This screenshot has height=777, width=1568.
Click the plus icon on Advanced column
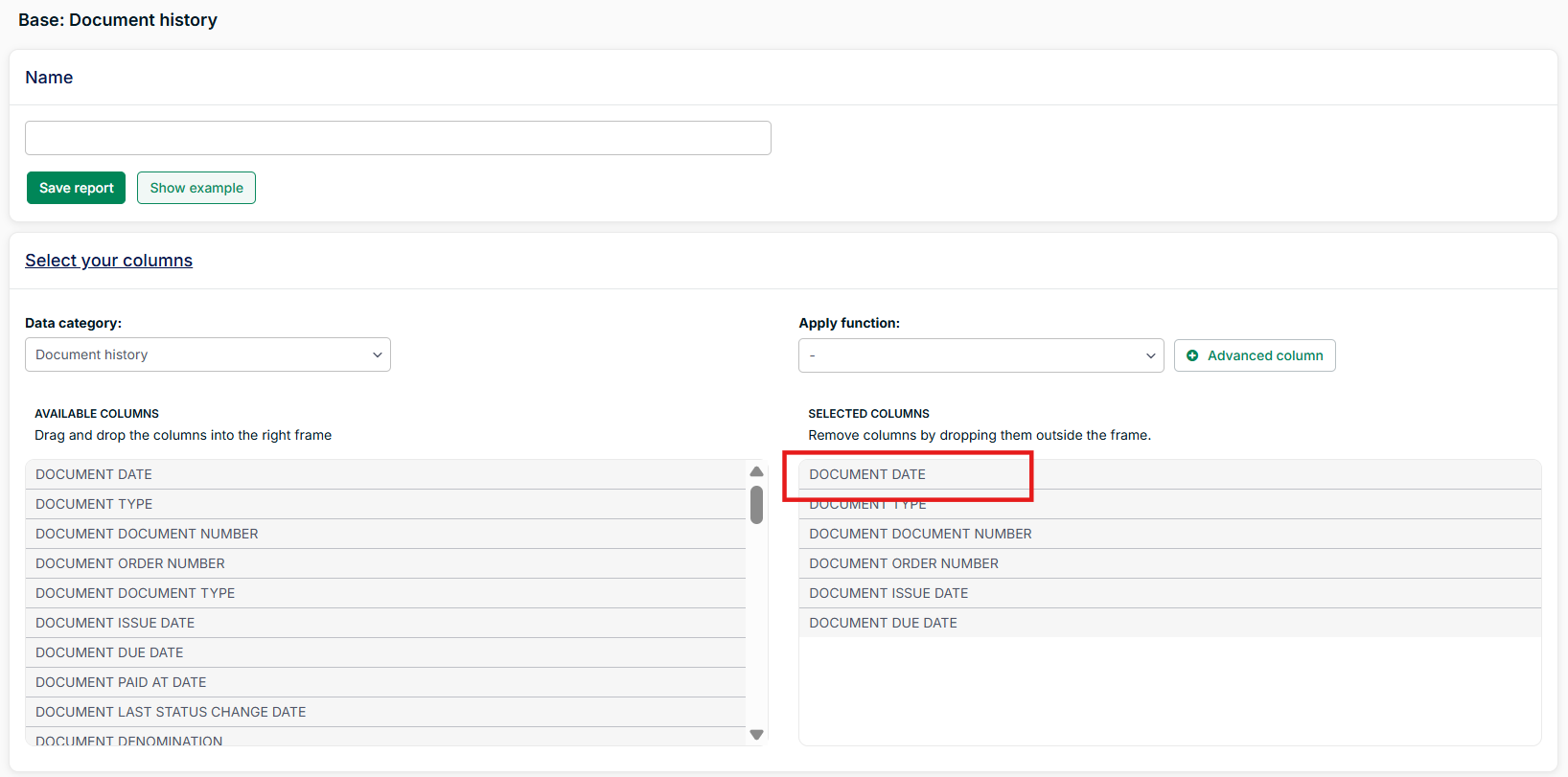(1192, 355)
